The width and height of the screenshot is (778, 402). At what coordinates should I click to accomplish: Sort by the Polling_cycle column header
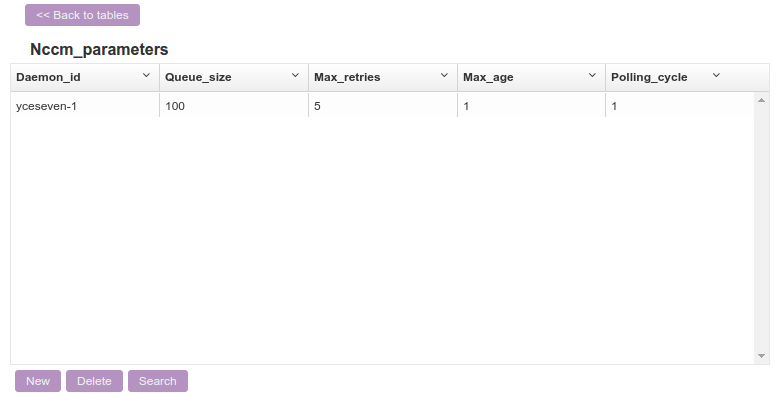(649, 77)
